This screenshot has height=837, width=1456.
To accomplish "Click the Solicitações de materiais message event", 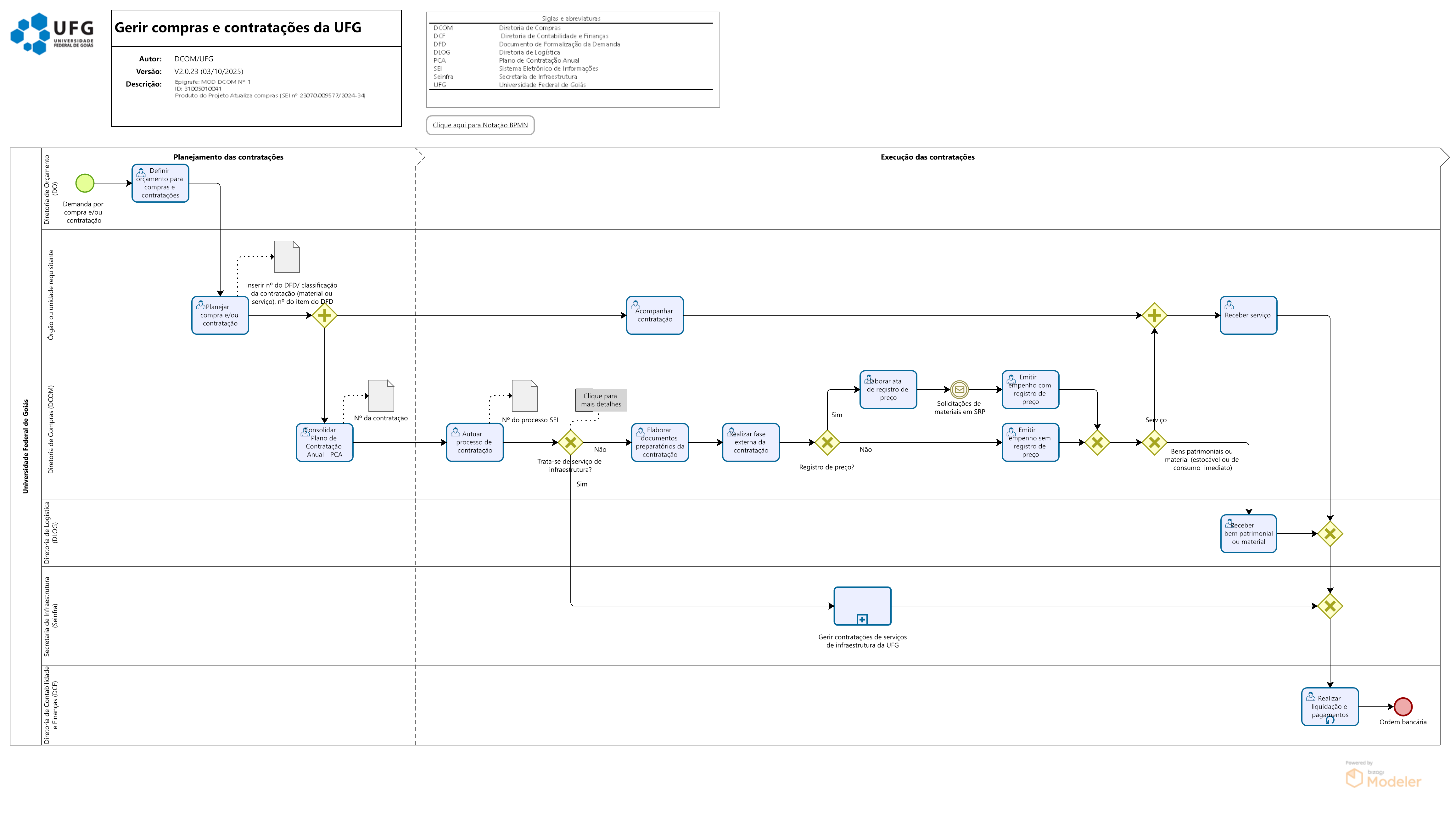I will 959,390.
